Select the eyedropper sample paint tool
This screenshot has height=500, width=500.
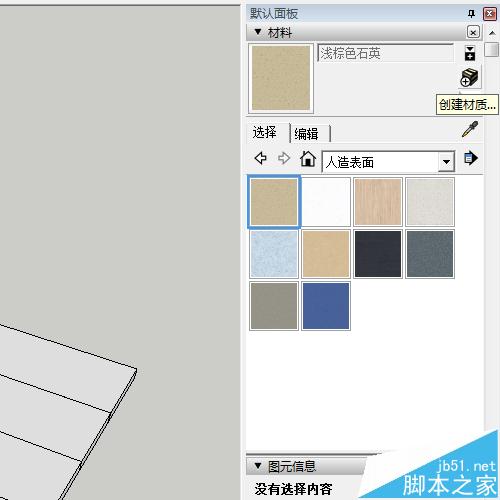[x=470, y=129]
